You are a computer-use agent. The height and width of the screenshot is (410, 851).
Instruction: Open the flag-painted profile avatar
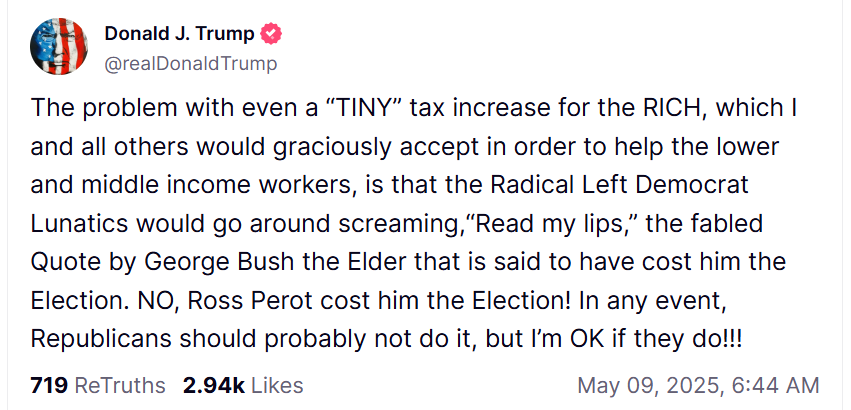point(59,46)
